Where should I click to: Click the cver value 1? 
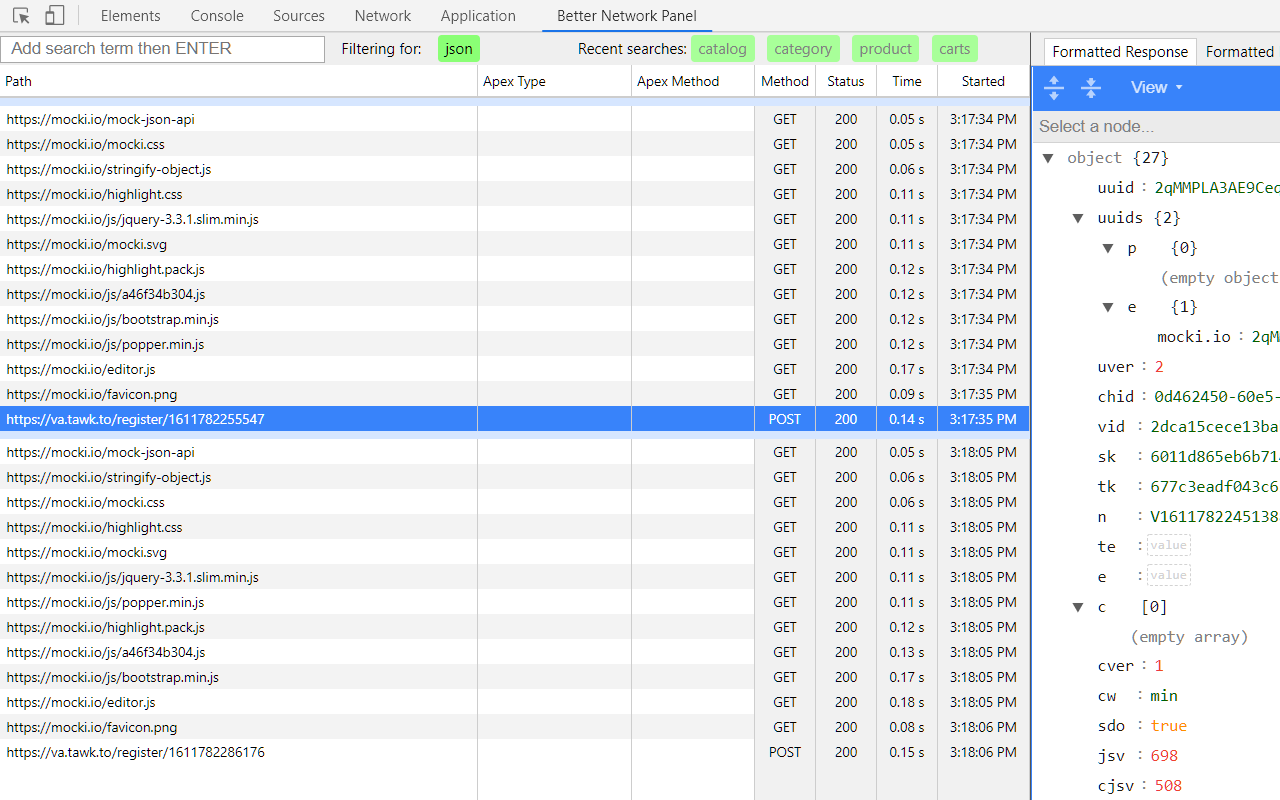[x=1159, y=666]
